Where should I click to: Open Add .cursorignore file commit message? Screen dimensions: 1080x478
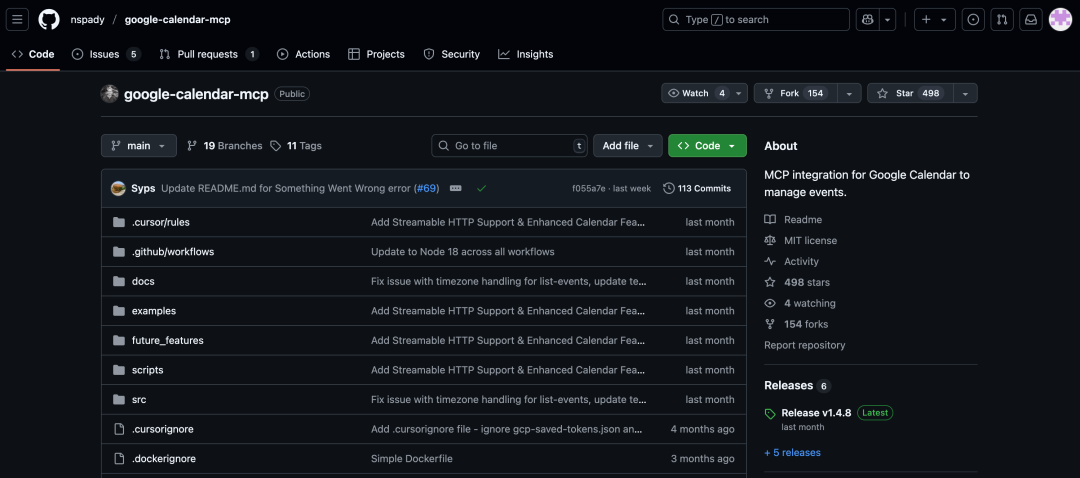tap(508, 429)
